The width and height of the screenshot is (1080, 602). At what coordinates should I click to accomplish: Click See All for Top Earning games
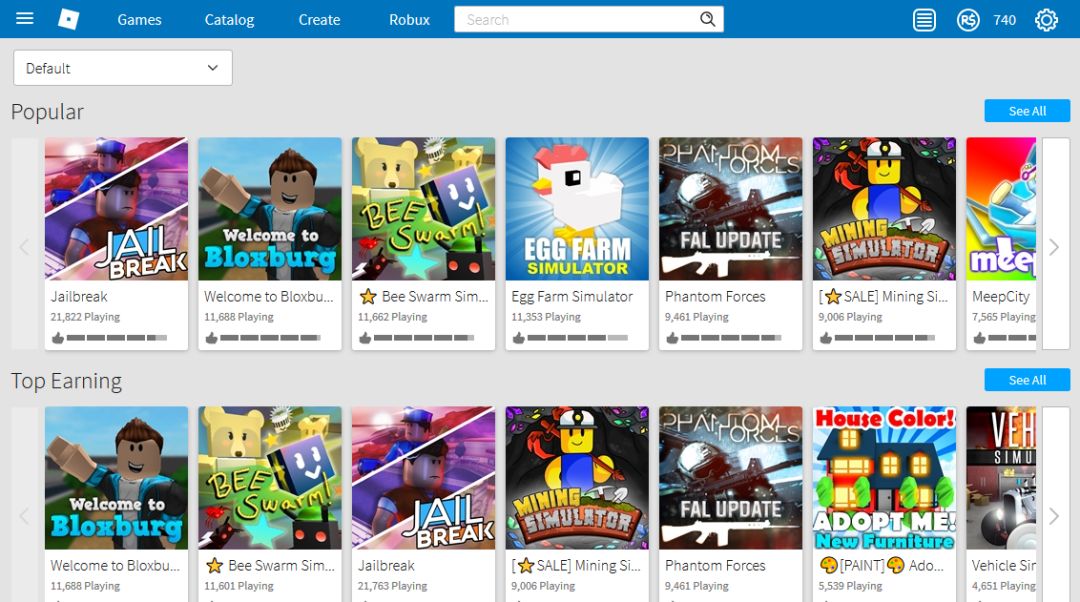click(x=1027, y=380)
